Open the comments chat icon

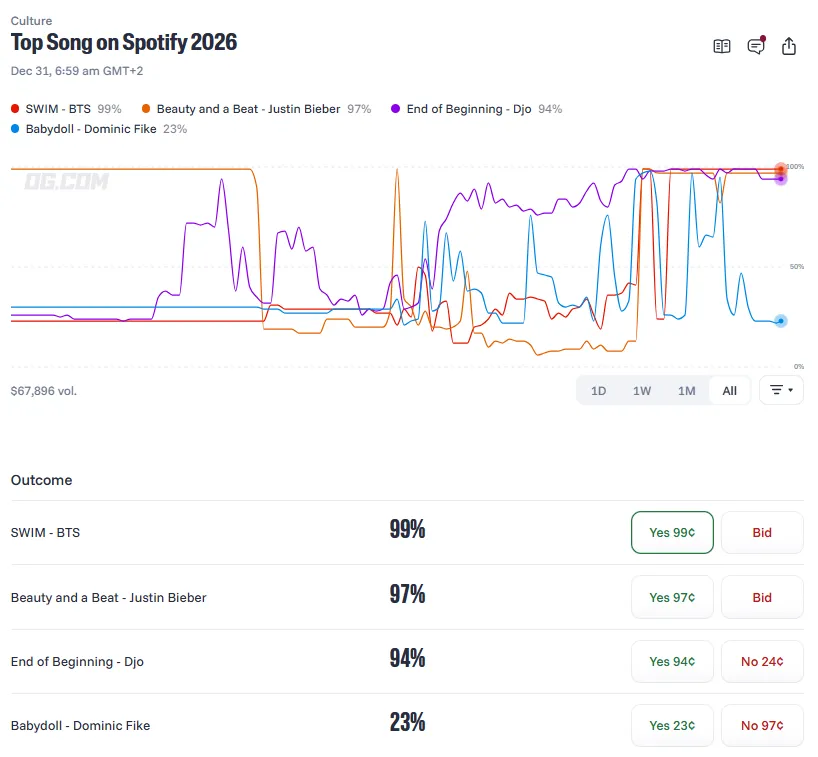click(x=756, y=46)
